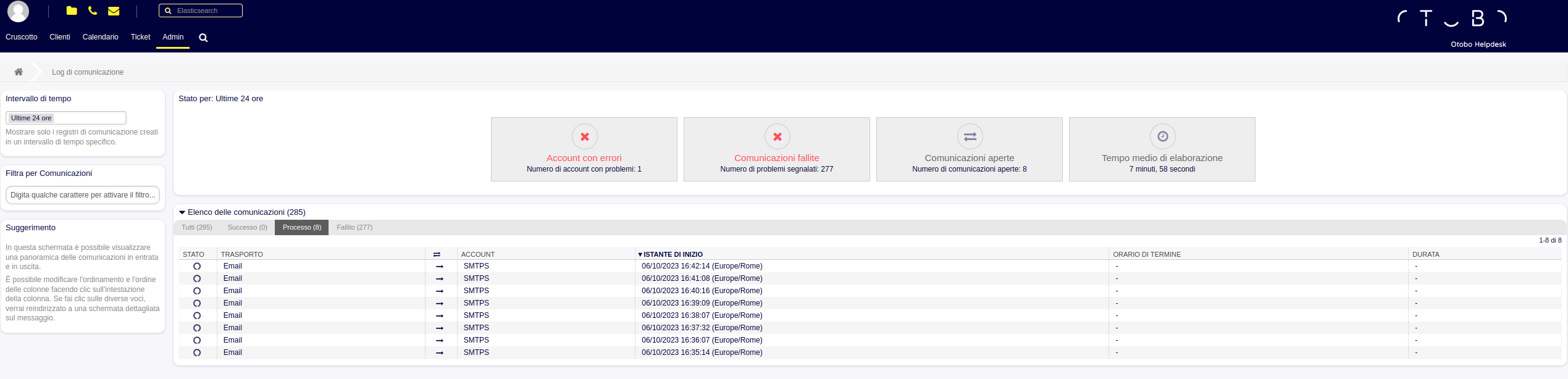Switch to the Fallito (277) tab
1568x379 pixels.
(354, 227)
